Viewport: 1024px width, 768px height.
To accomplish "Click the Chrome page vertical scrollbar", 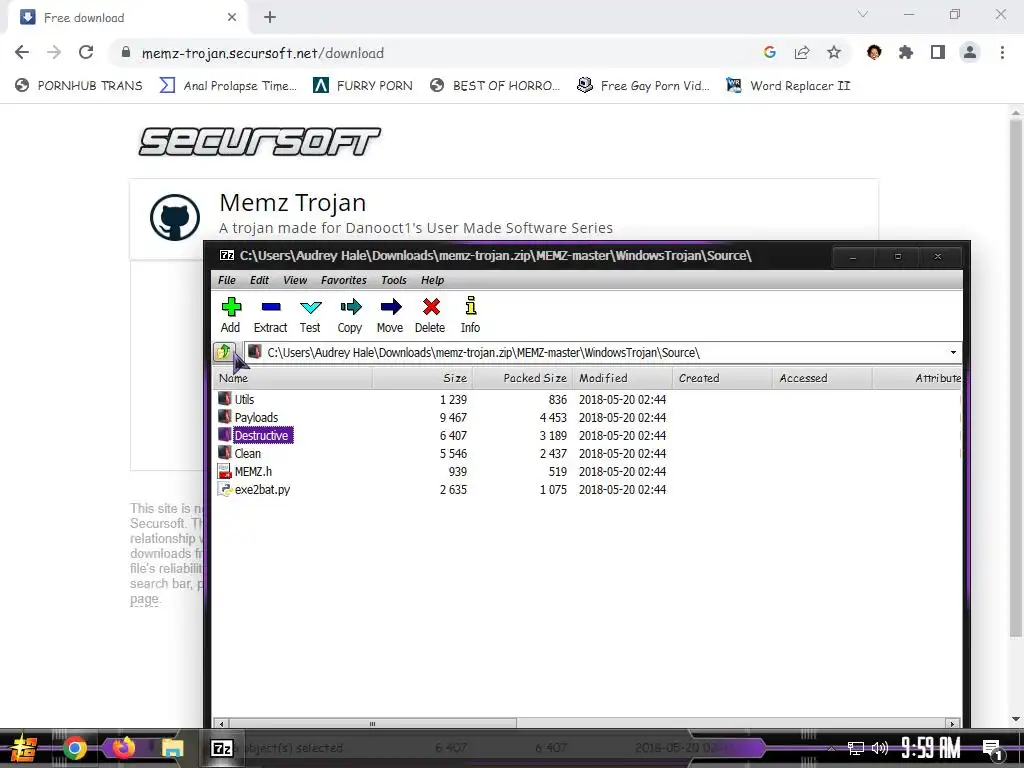I will click(1016, 379).
